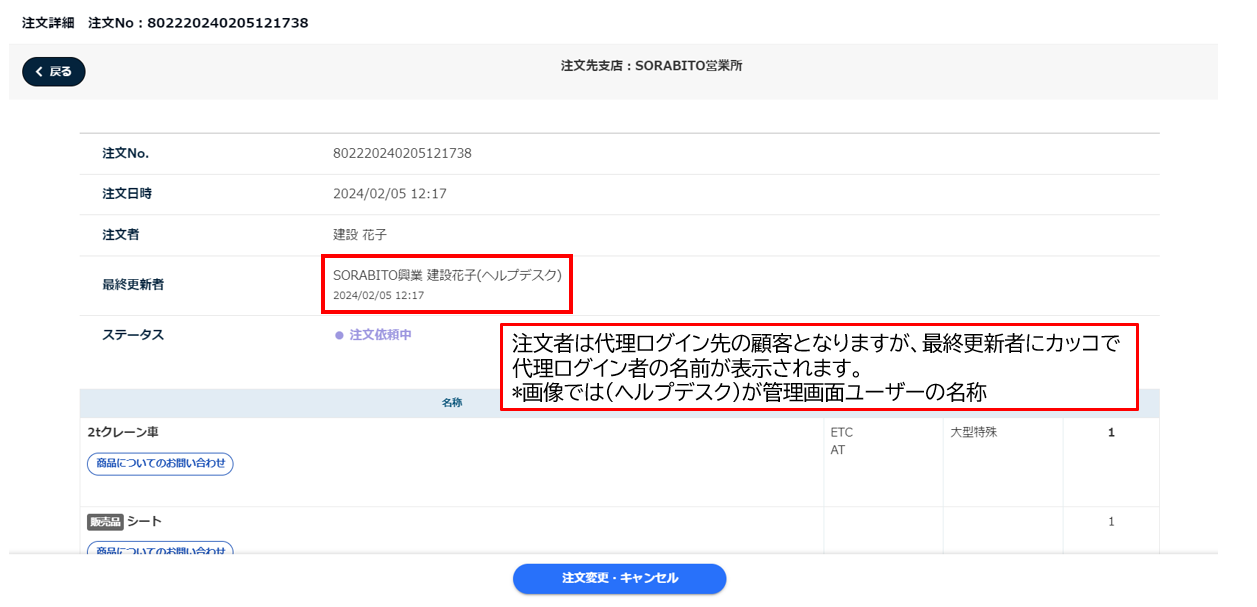This screenshot has width=1257, height=607.
Task: Open 商品についてのお問い合わせ for 2tクレーン車
Action: (x=160, y=463)
